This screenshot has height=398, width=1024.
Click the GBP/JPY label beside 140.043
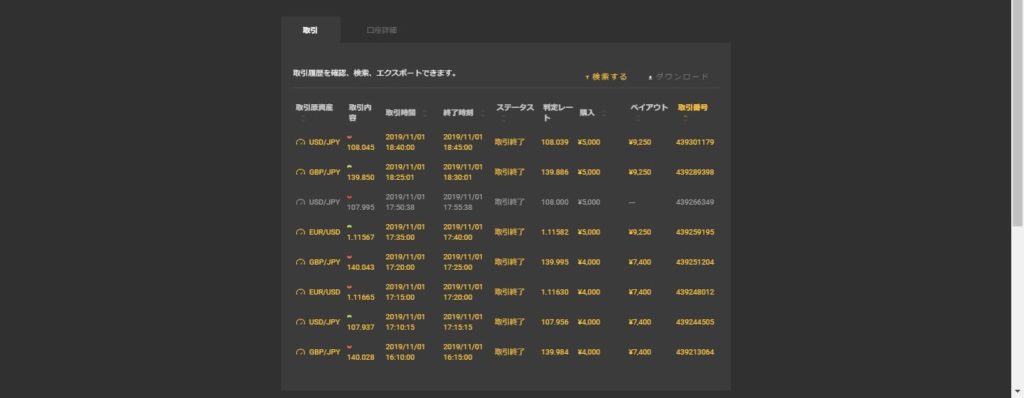coord(325,263)
